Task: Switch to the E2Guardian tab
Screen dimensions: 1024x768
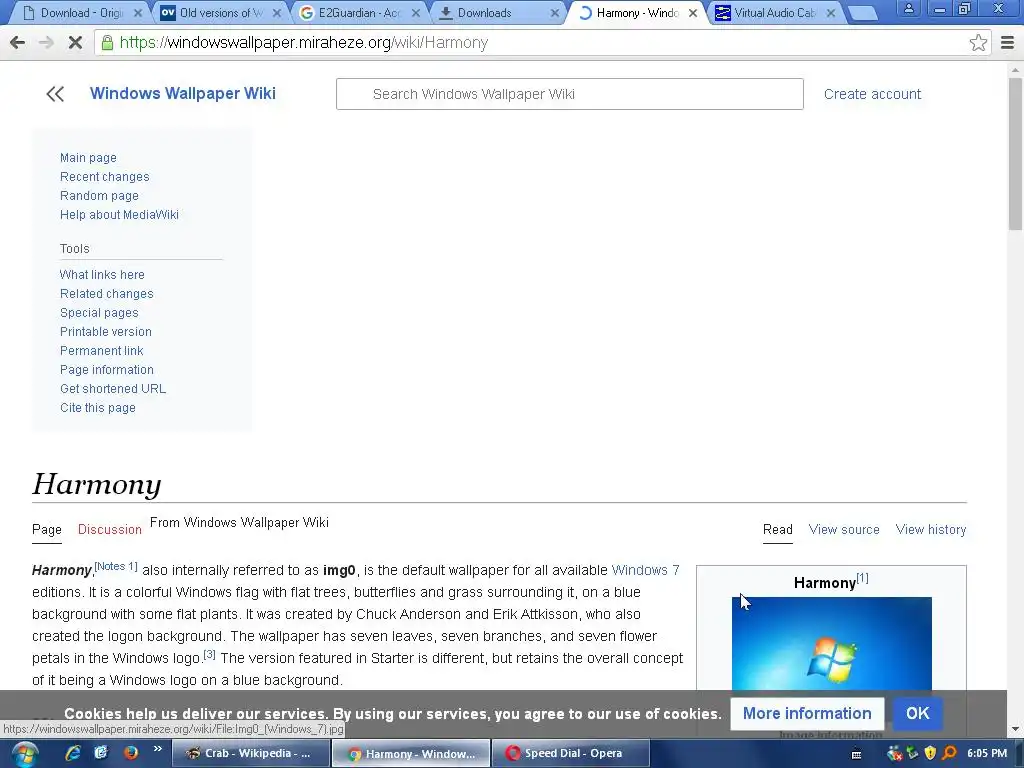Action: point(358,13)
